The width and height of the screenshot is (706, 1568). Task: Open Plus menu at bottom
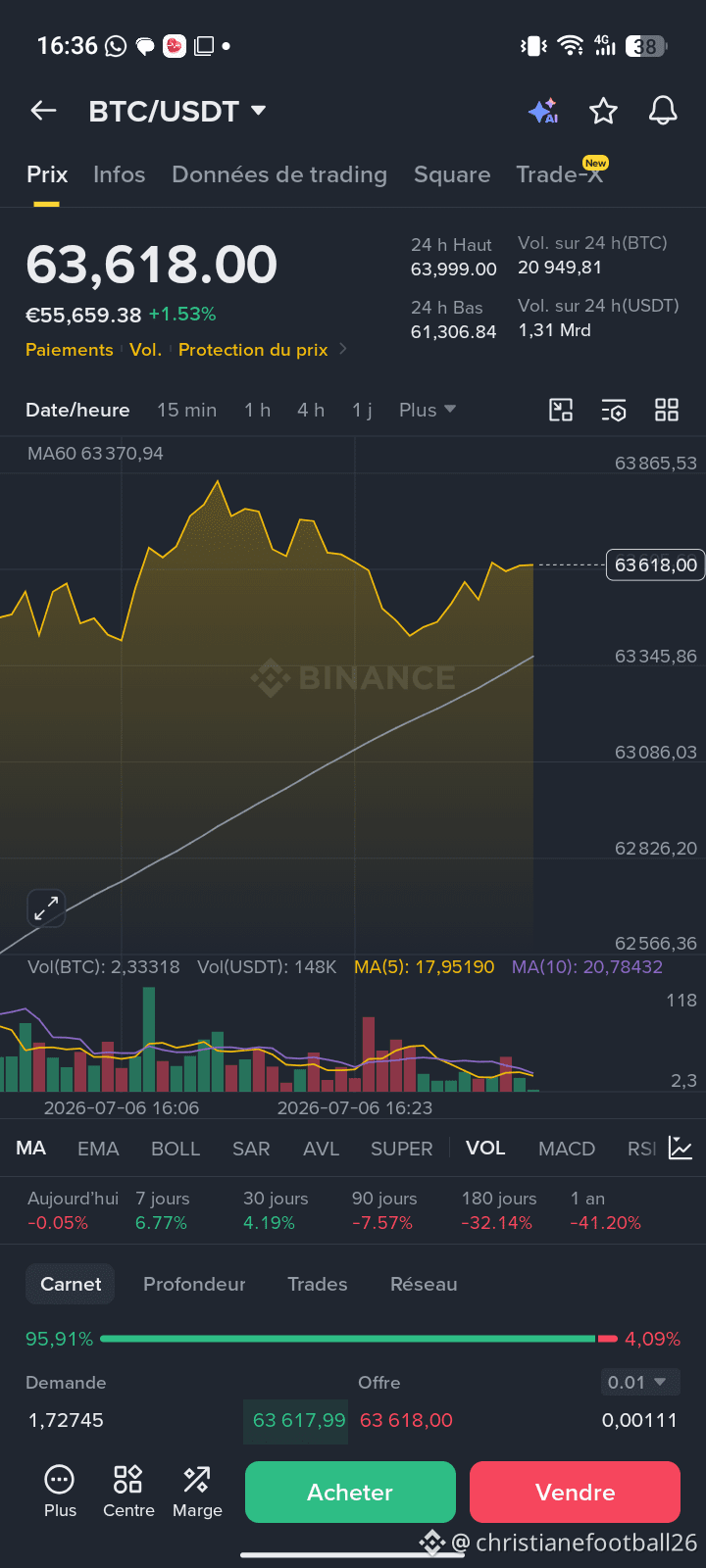60,1491
